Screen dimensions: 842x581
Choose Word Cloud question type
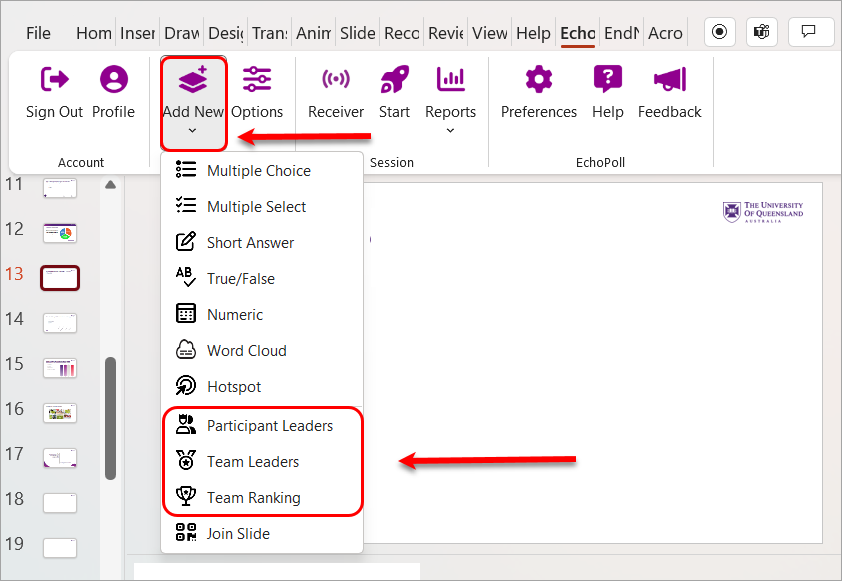[246, 351]
